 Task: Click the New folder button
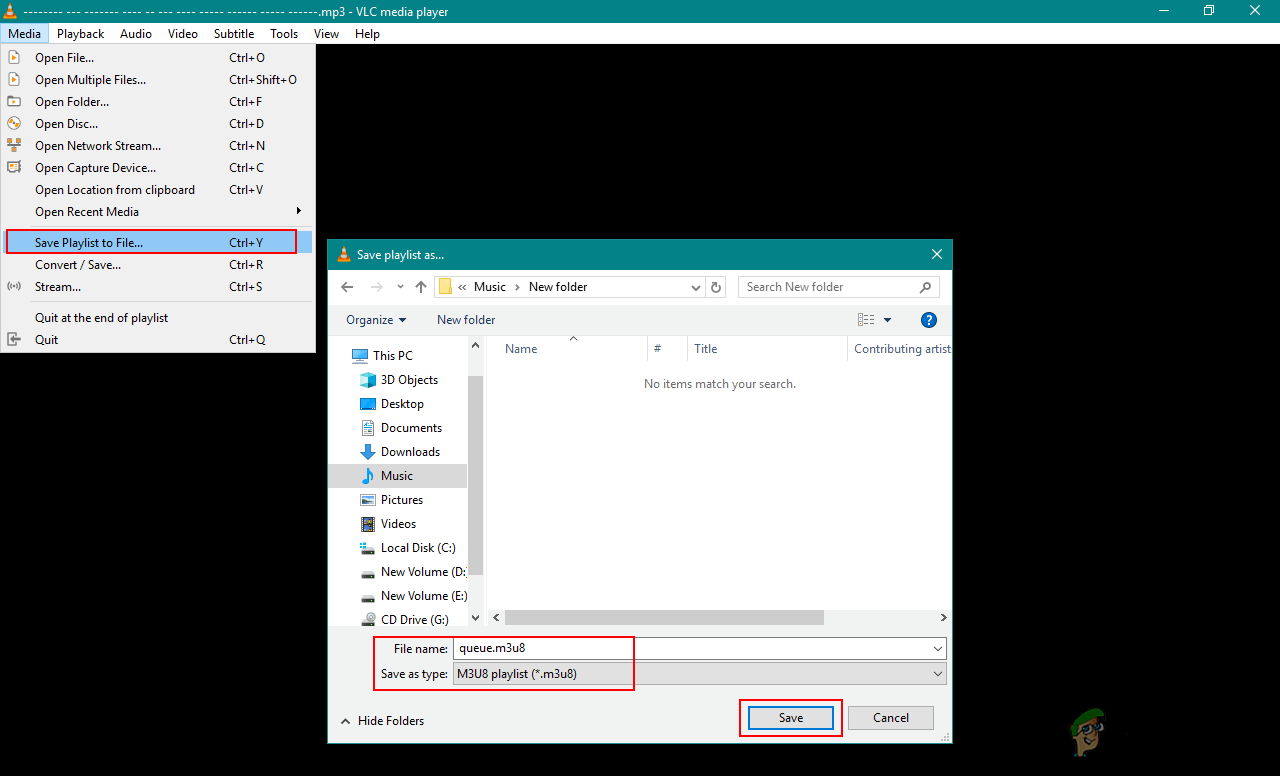tap(466, 320)
